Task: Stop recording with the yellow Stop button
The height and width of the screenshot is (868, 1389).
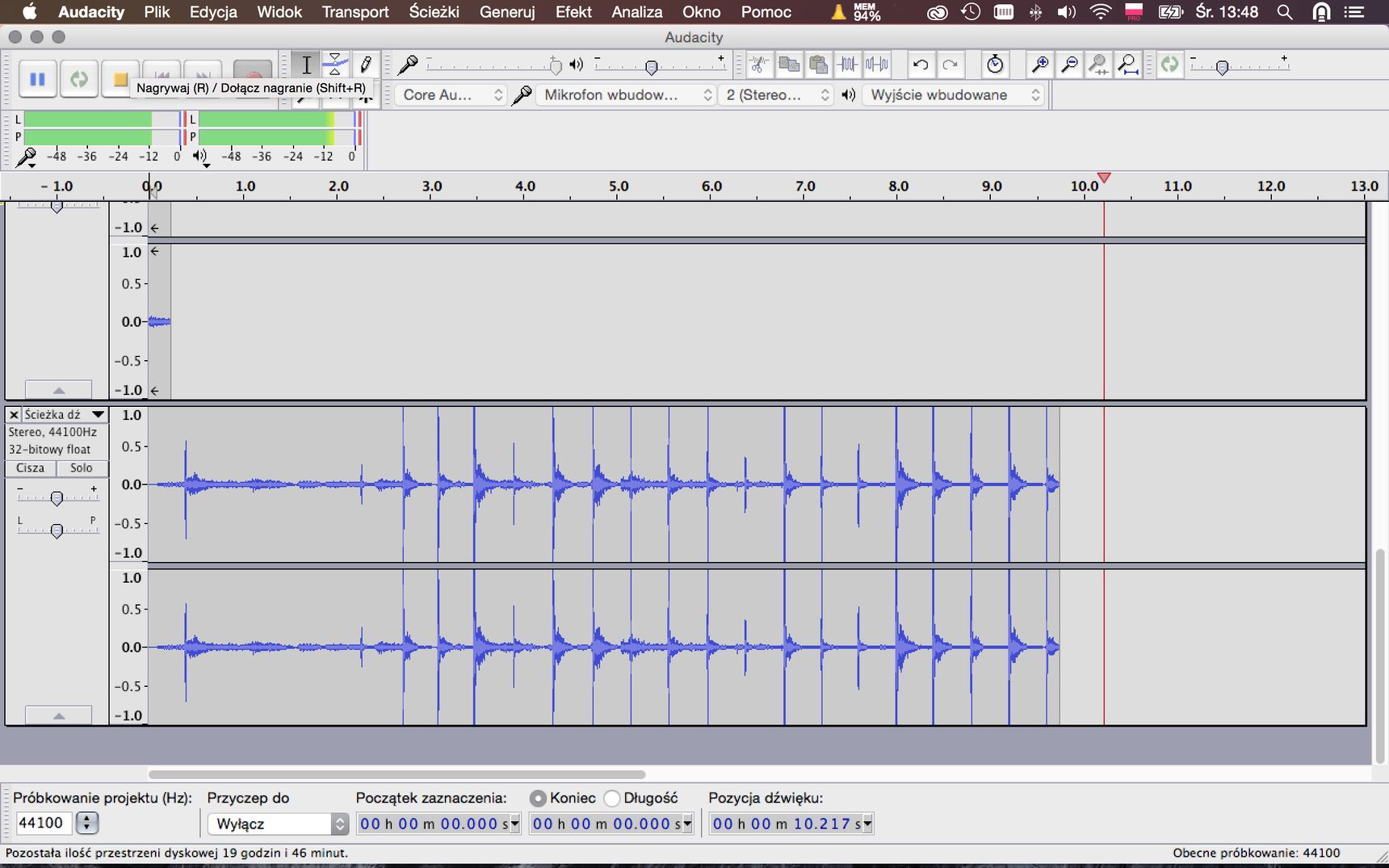Action: click(x=120, y=79)
